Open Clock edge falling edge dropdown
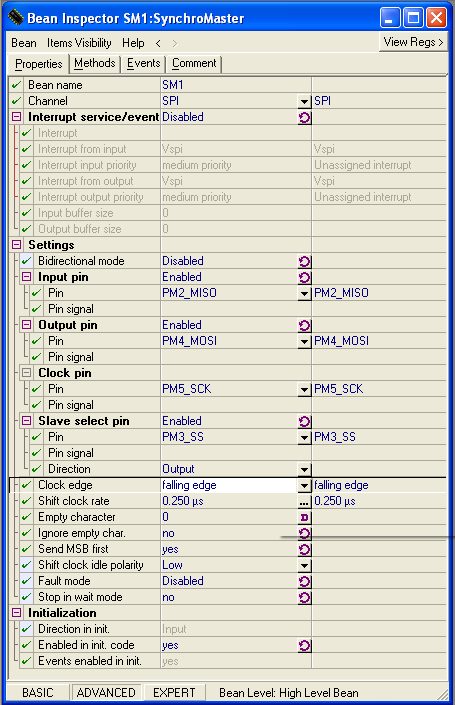Viewport: 455px width, 705px height. pos(304,486)
